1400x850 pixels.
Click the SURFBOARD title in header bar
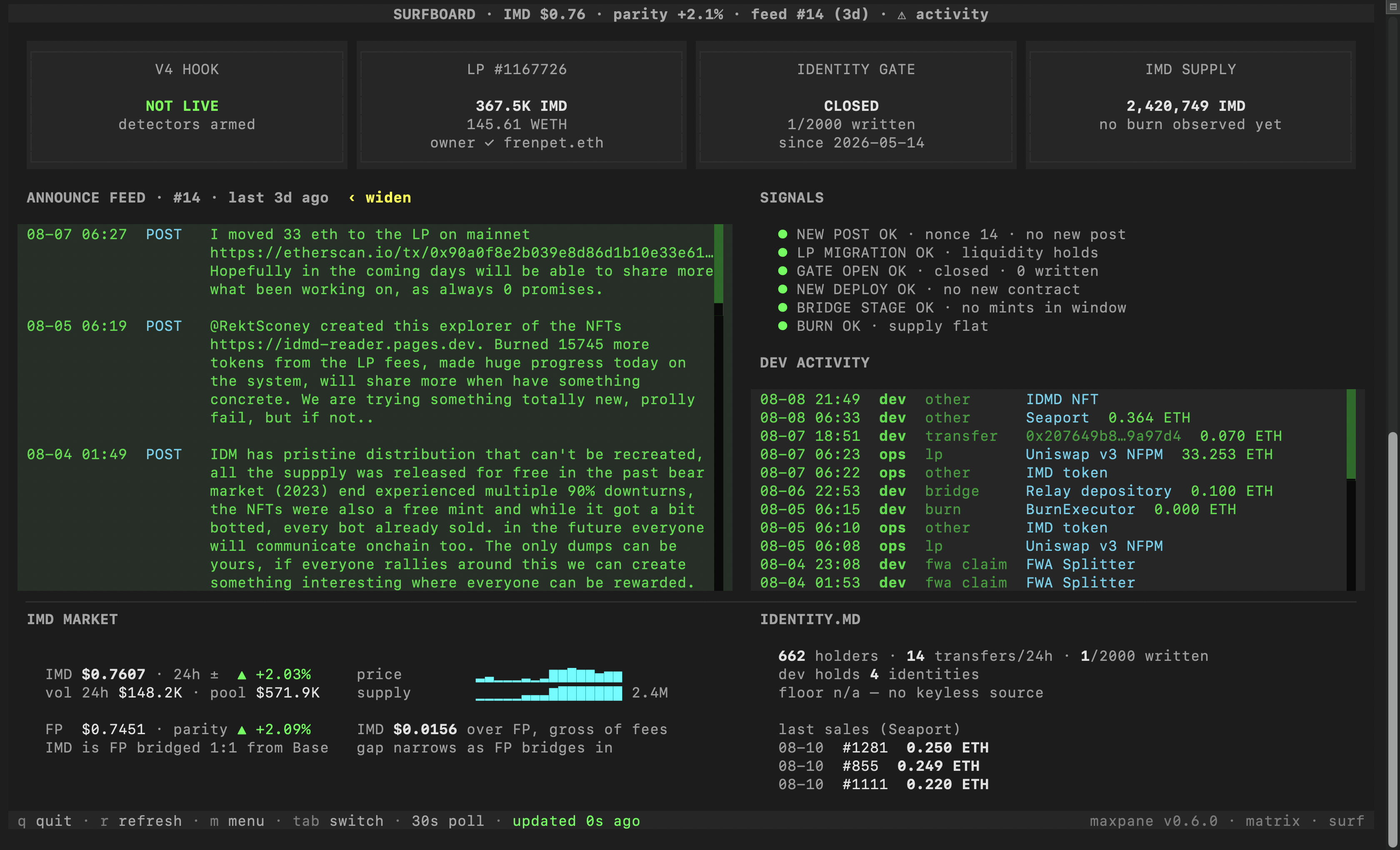(x=434, y=15)
